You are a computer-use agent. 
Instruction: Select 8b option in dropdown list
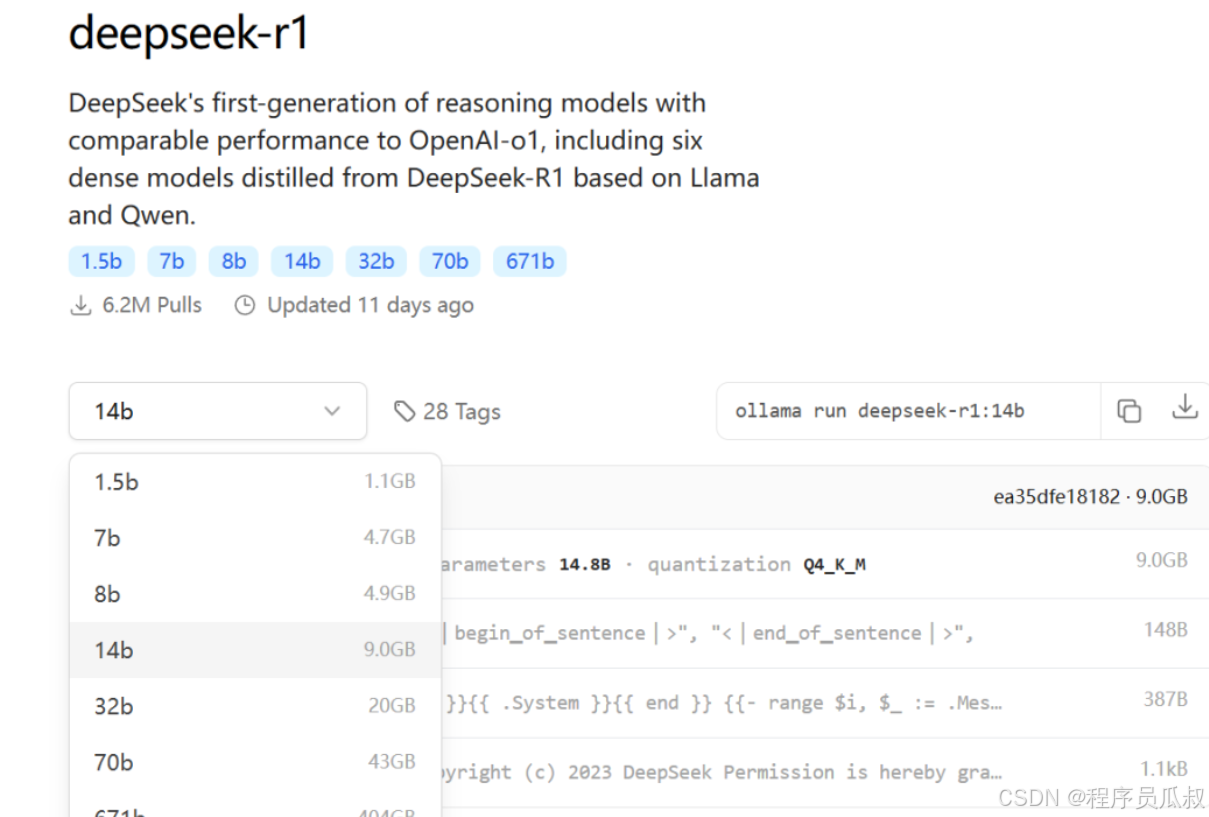coord(255,594)
